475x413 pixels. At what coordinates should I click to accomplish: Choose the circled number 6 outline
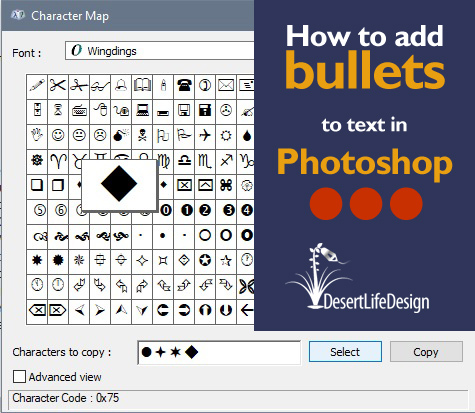(58, 210)
